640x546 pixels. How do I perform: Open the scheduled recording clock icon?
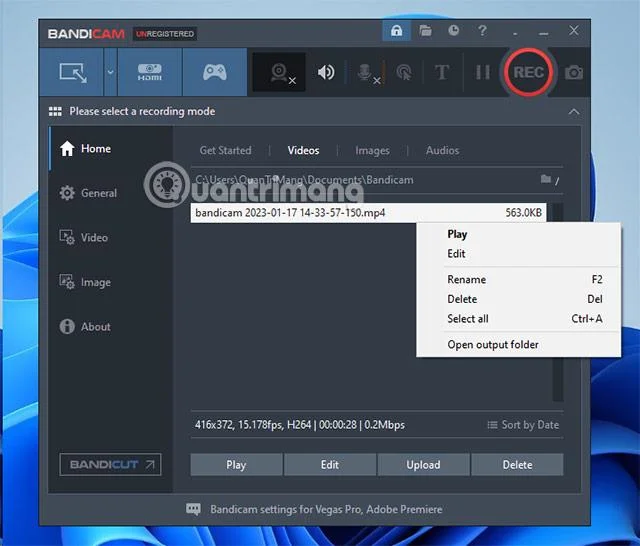[453, 31]
